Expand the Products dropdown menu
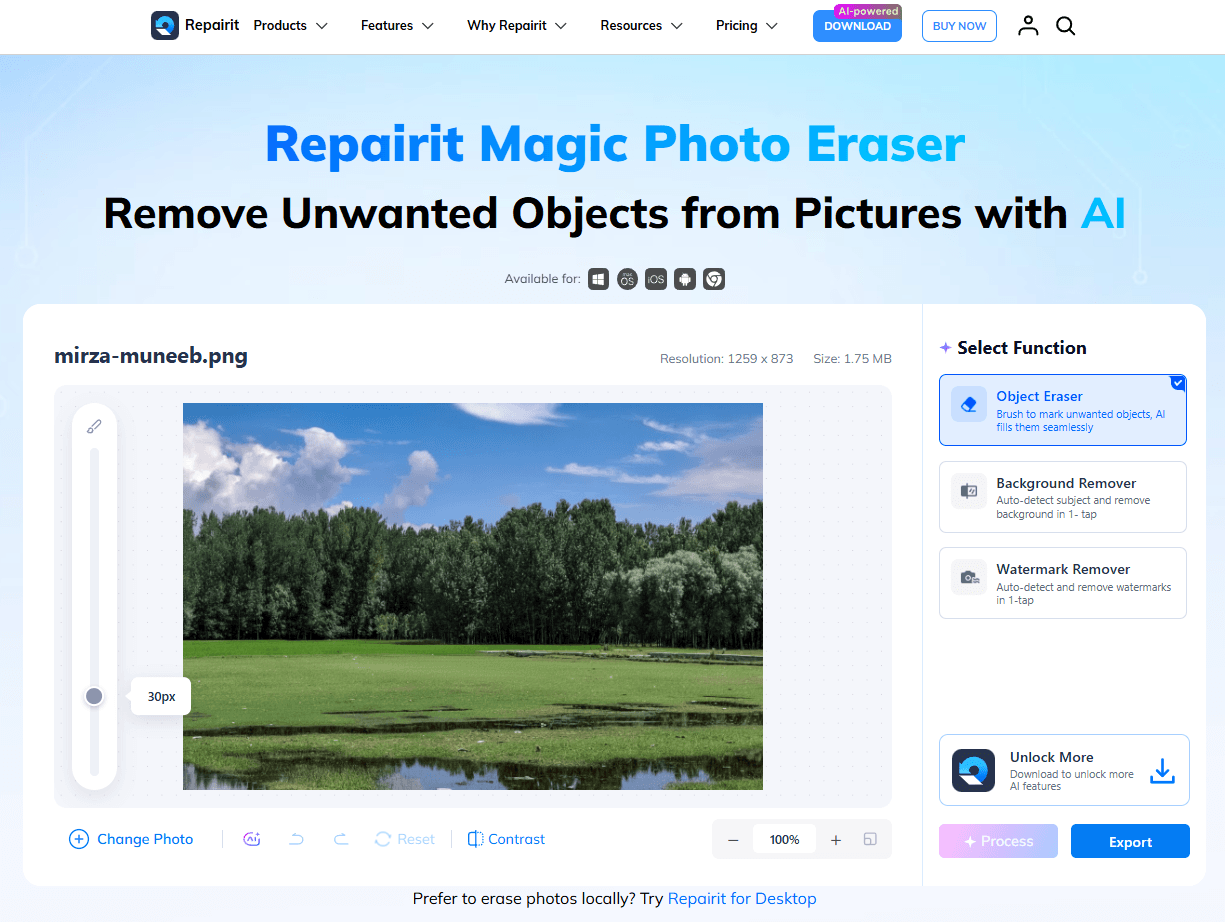This screenshot has width=1225, height=922. pos(290,26)
